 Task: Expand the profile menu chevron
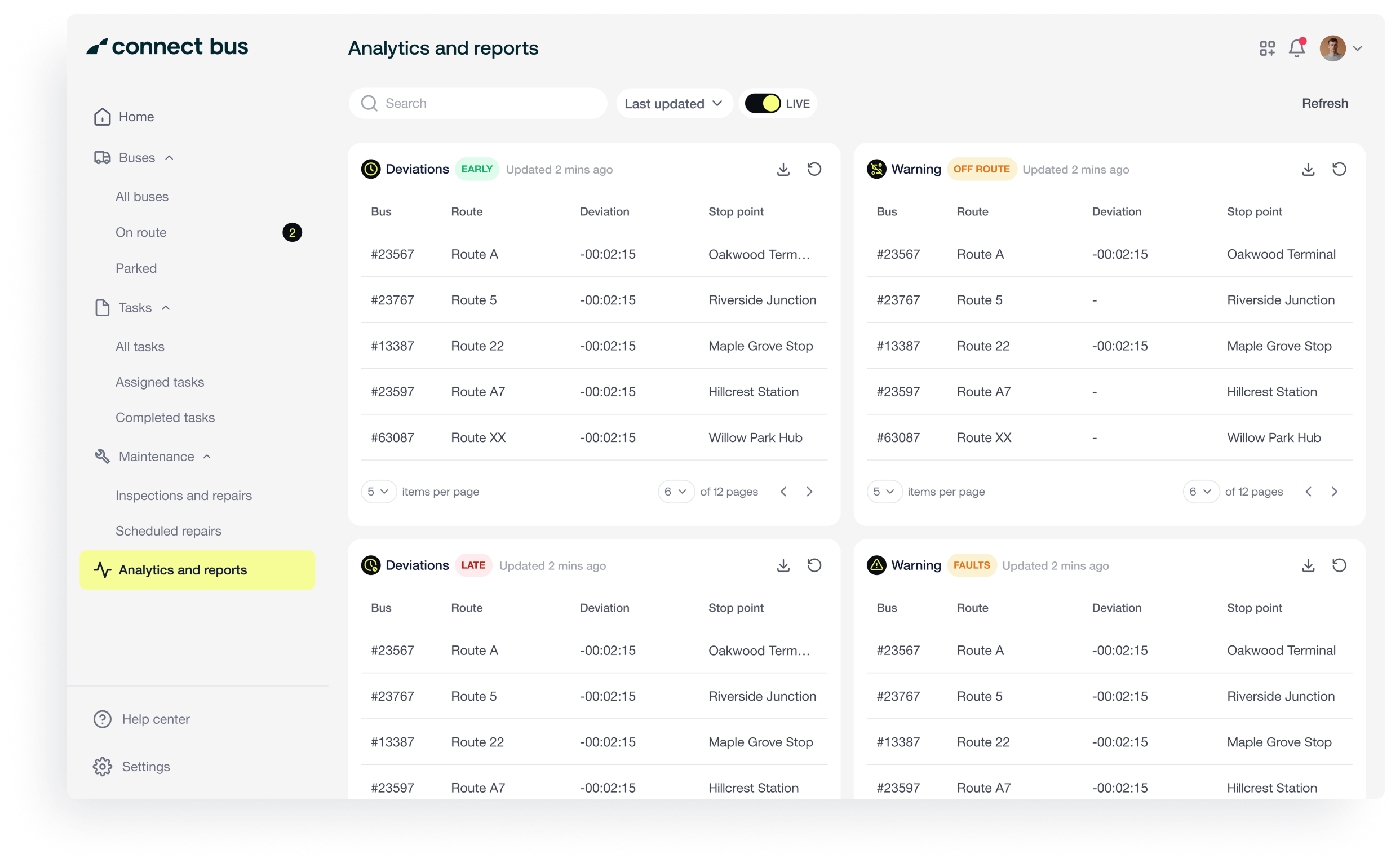point(1357,48)
